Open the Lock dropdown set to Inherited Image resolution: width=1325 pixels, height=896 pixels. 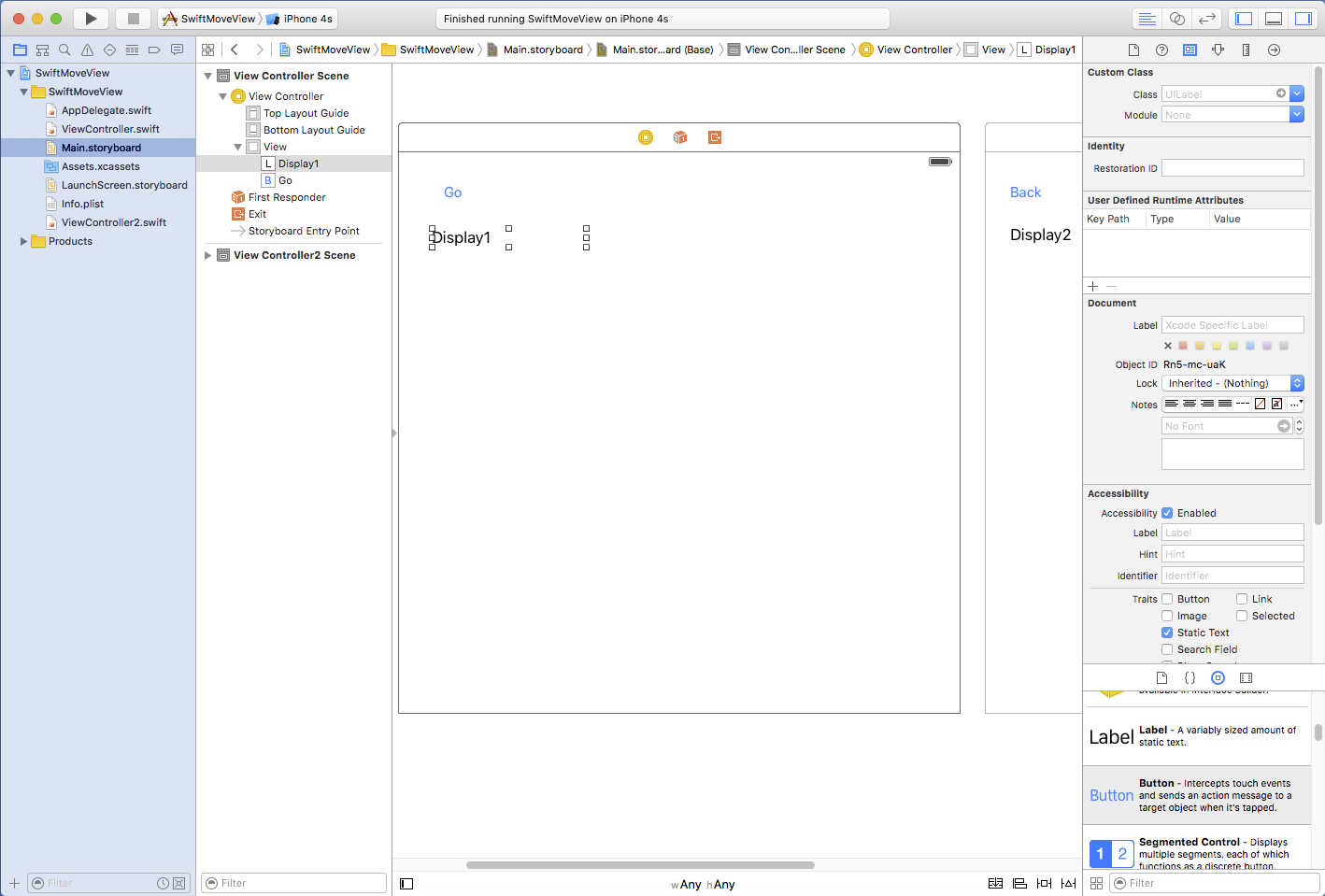pyautogui.click(x=1232, y=383)
